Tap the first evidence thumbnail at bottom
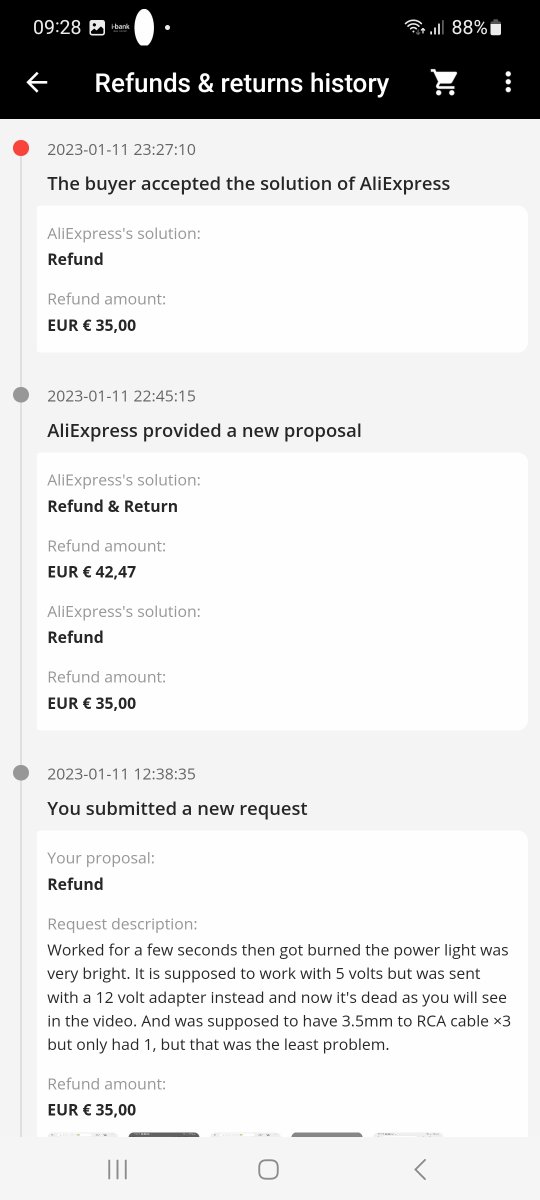 pos(82,1134)
